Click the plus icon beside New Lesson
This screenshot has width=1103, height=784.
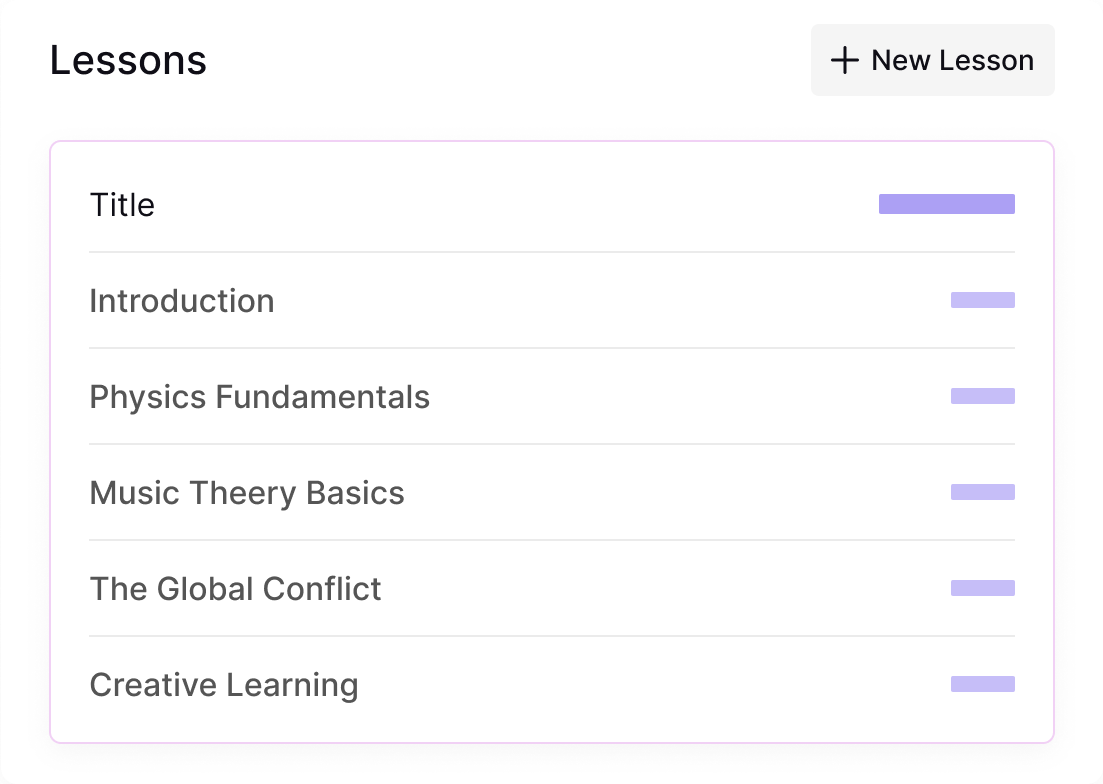click(x=845, y=61)
